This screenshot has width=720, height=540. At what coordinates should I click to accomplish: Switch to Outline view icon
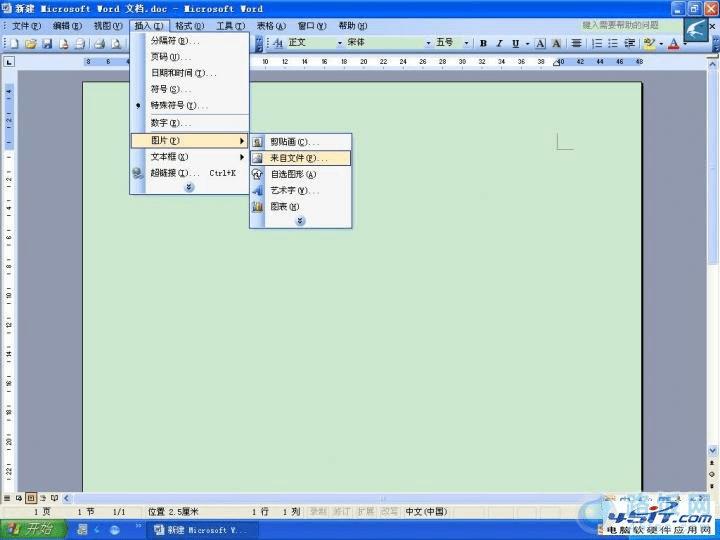point(43,498)
